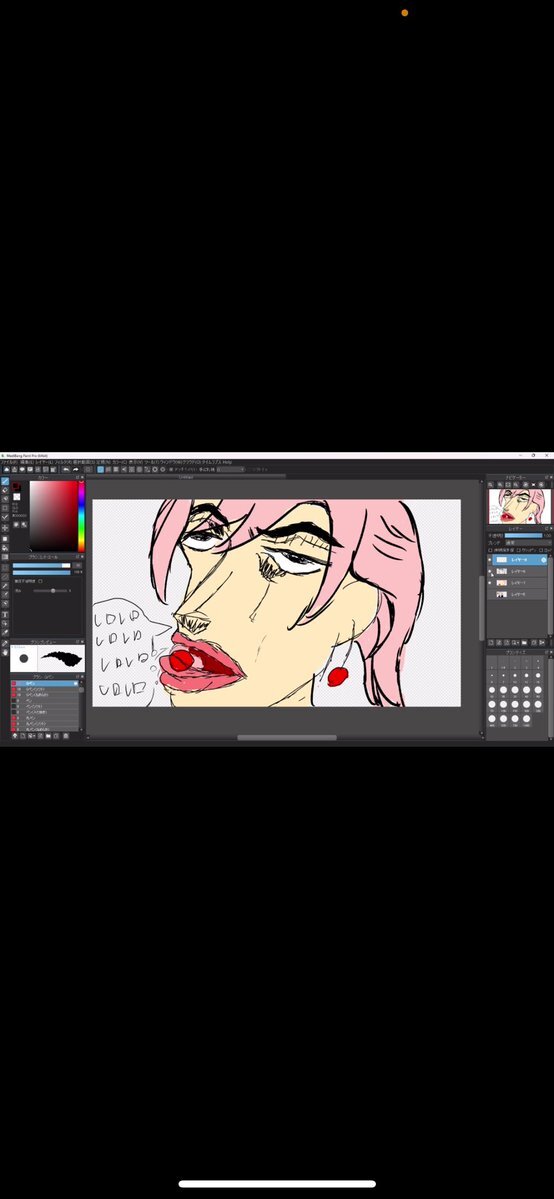Select the Eyedropper tool

5,633
